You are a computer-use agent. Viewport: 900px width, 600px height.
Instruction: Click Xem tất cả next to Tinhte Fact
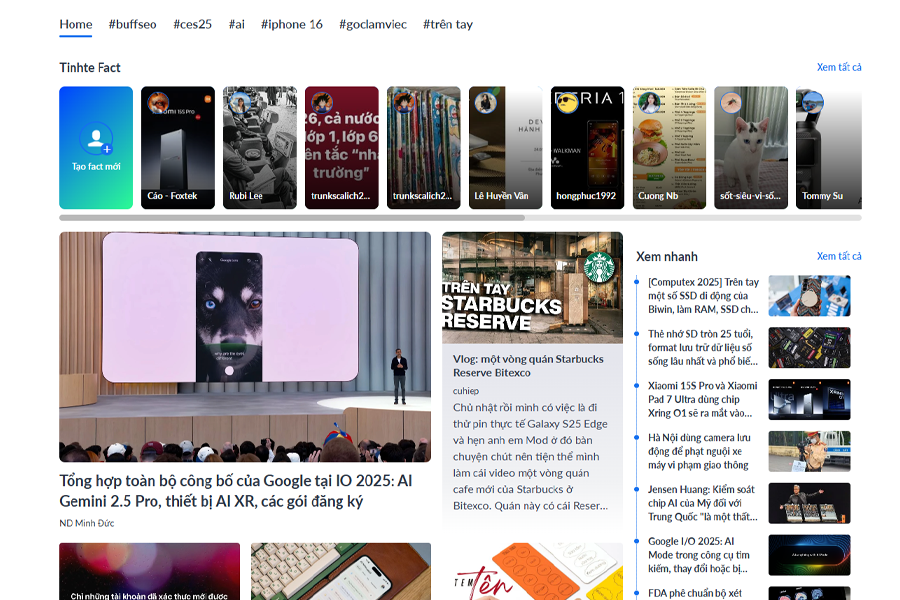(839, 67)
